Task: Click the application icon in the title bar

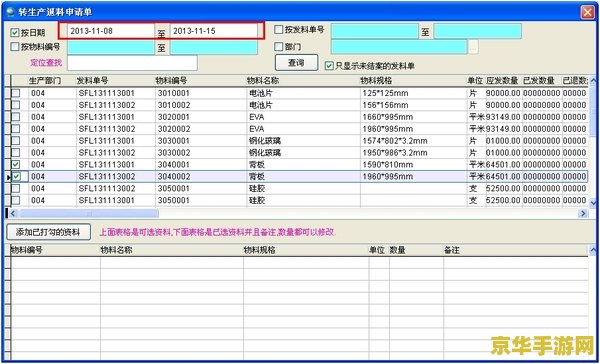Action: pos(10,12)
